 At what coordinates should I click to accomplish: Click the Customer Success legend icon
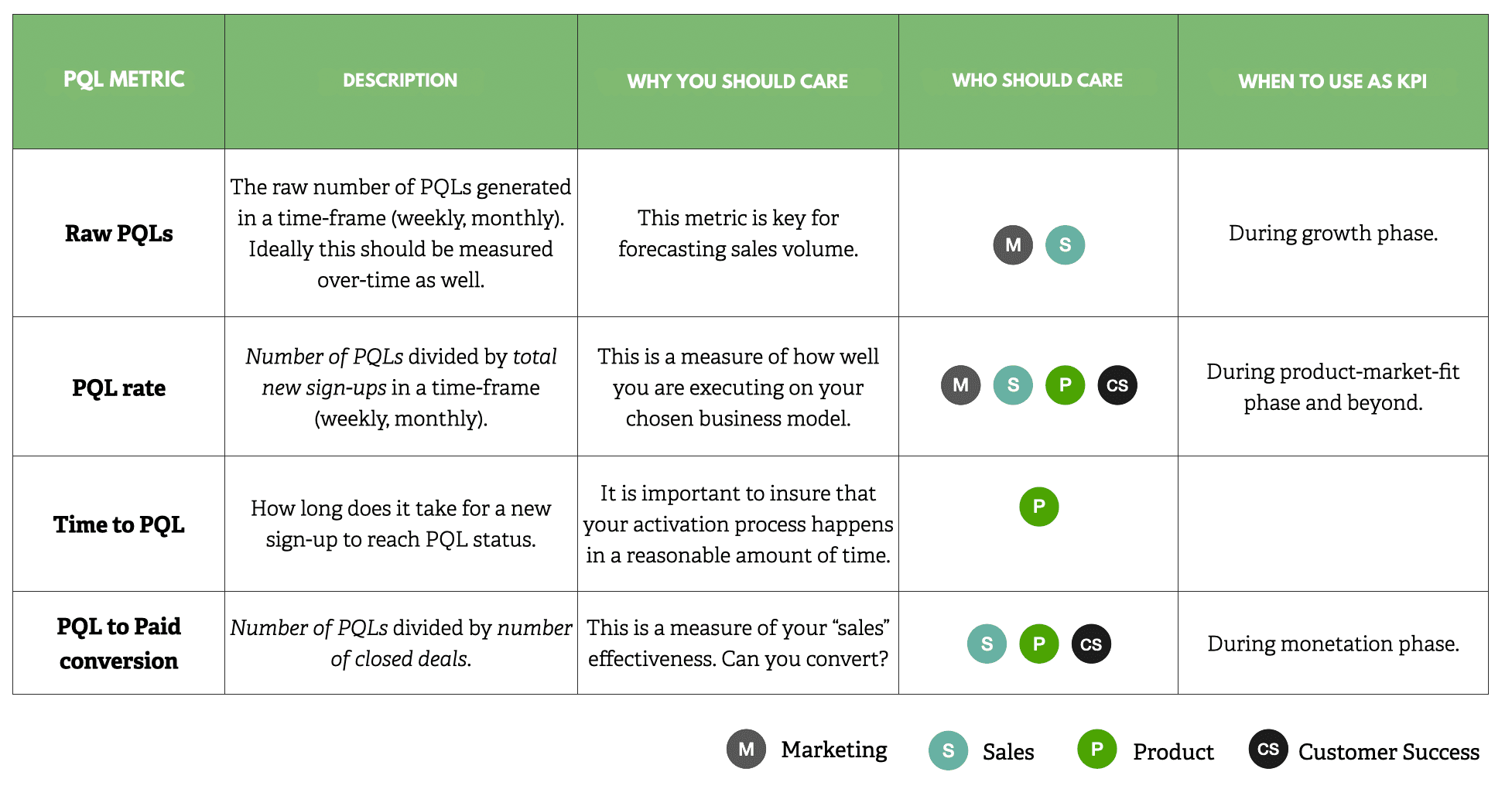point(1268,749)
